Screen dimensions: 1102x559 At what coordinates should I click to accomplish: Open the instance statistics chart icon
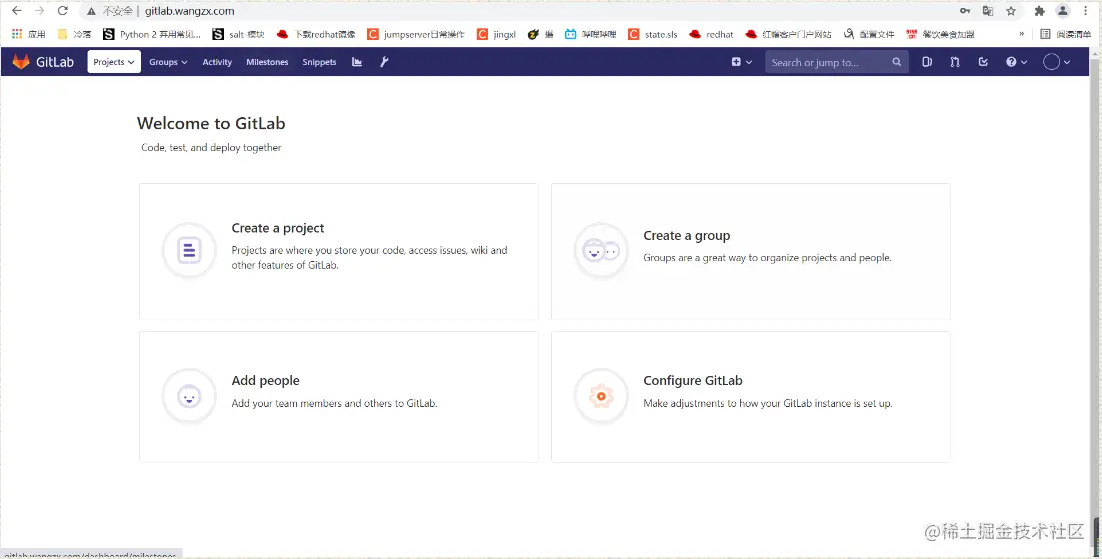point(357,62)
